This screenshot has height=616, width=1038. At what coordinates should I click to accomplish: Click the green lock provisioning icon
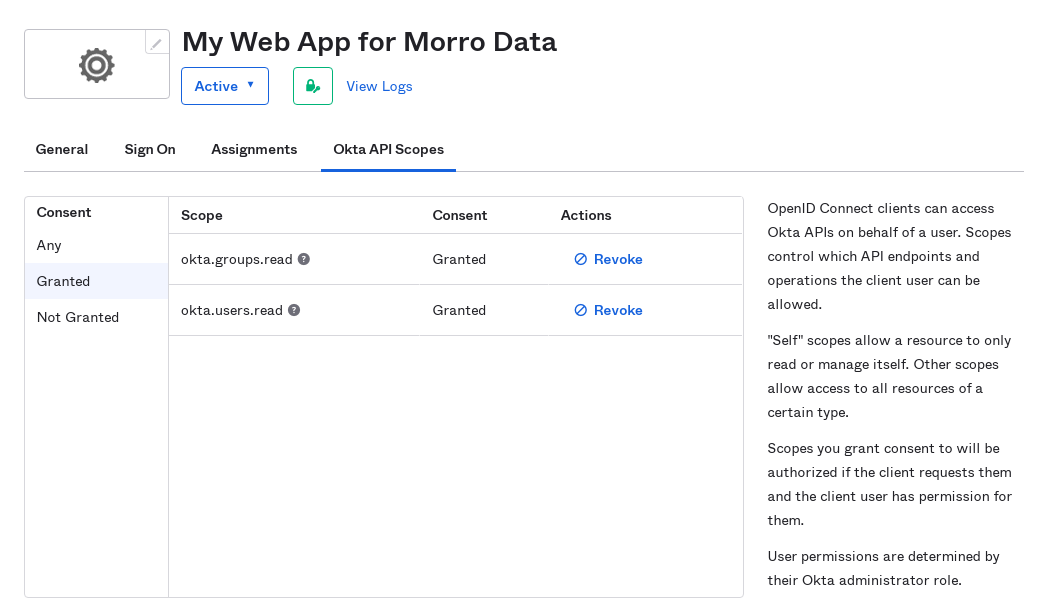click(x=312, y=86)
